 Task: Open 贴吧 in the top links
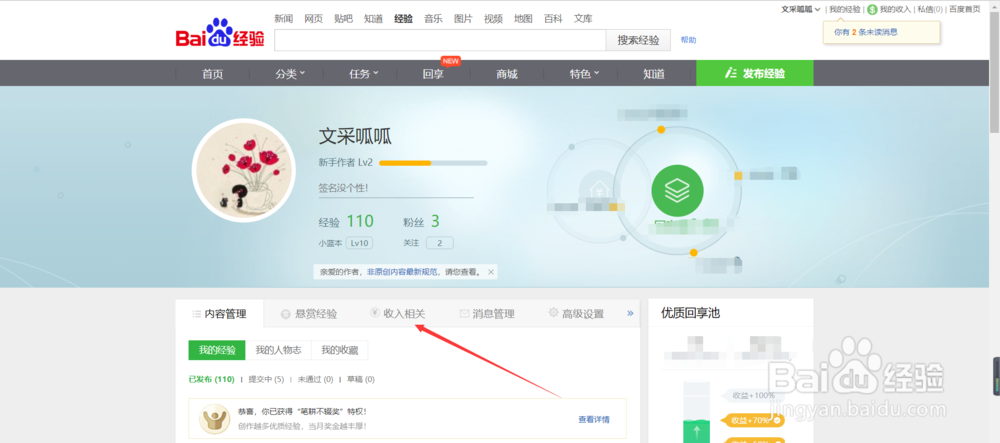click(343, 18)
